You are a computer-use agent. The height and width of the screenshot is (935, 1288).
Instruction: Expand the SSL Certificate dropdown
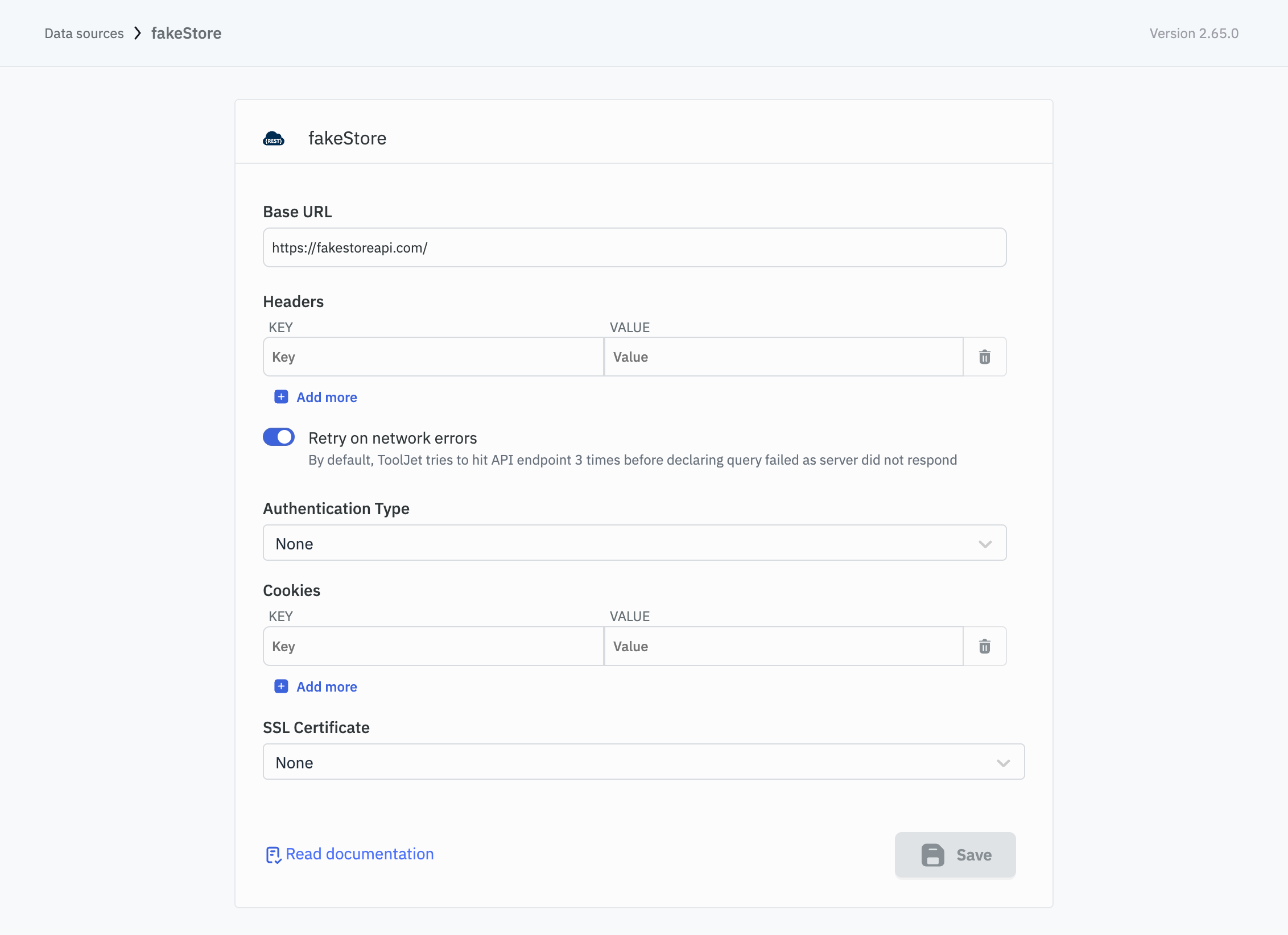point(643,762)
